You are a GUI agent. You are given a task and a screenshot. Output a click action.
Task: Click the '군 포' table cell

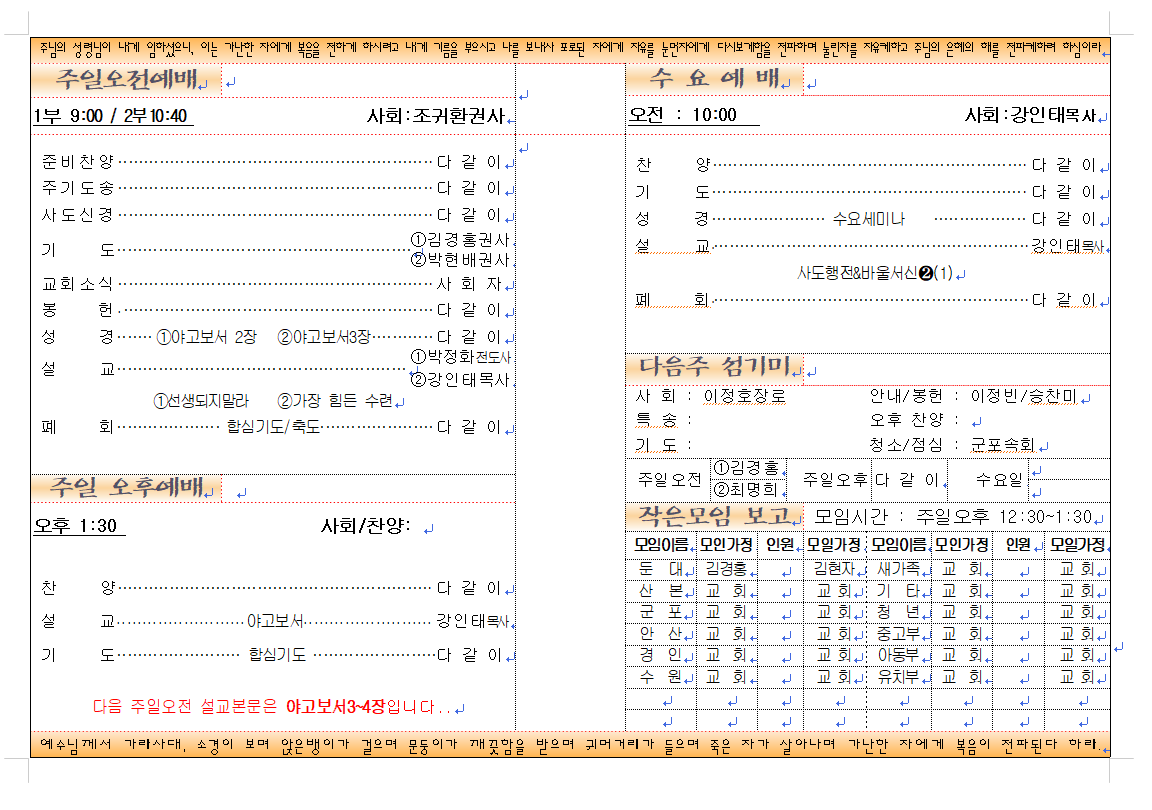660,612
